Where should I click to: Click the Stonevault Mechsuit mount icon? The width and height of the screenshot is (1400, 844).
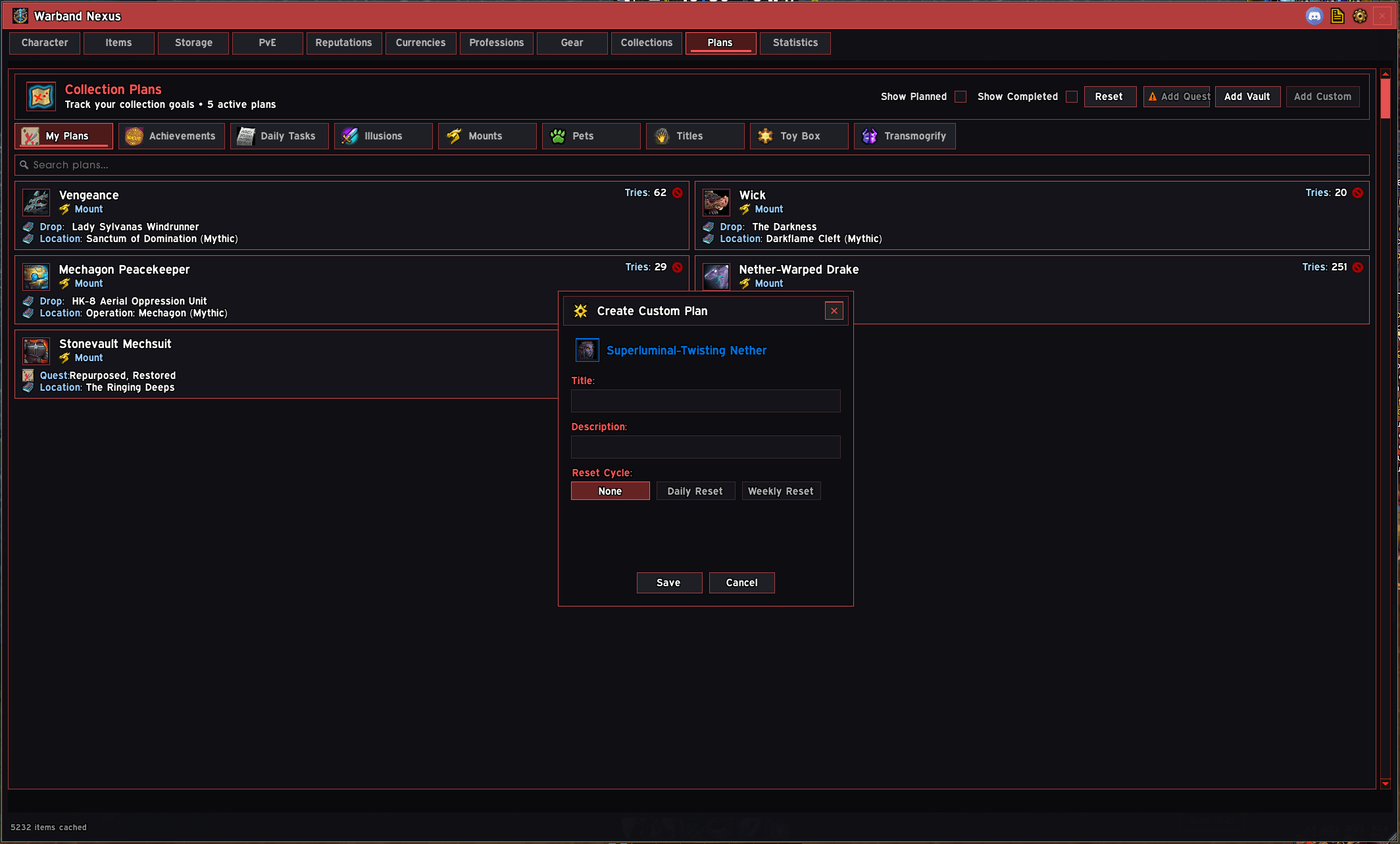(x=36, y=351)
